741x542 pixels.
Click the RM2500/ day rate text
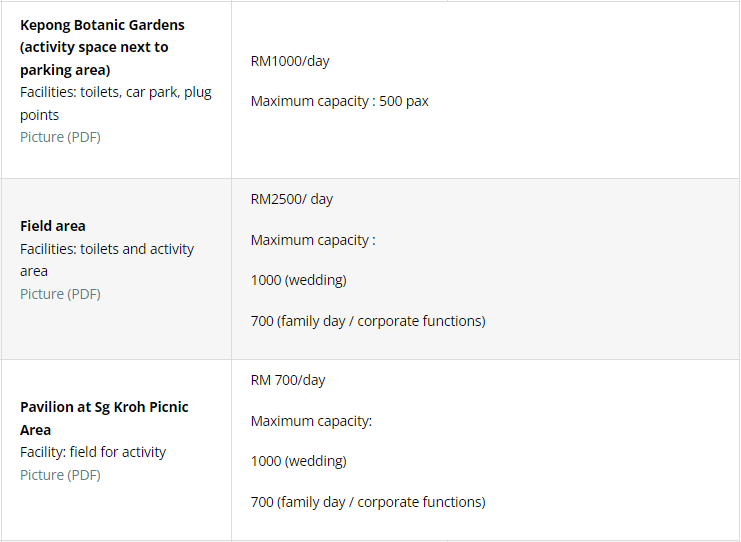tap(292, 199)
